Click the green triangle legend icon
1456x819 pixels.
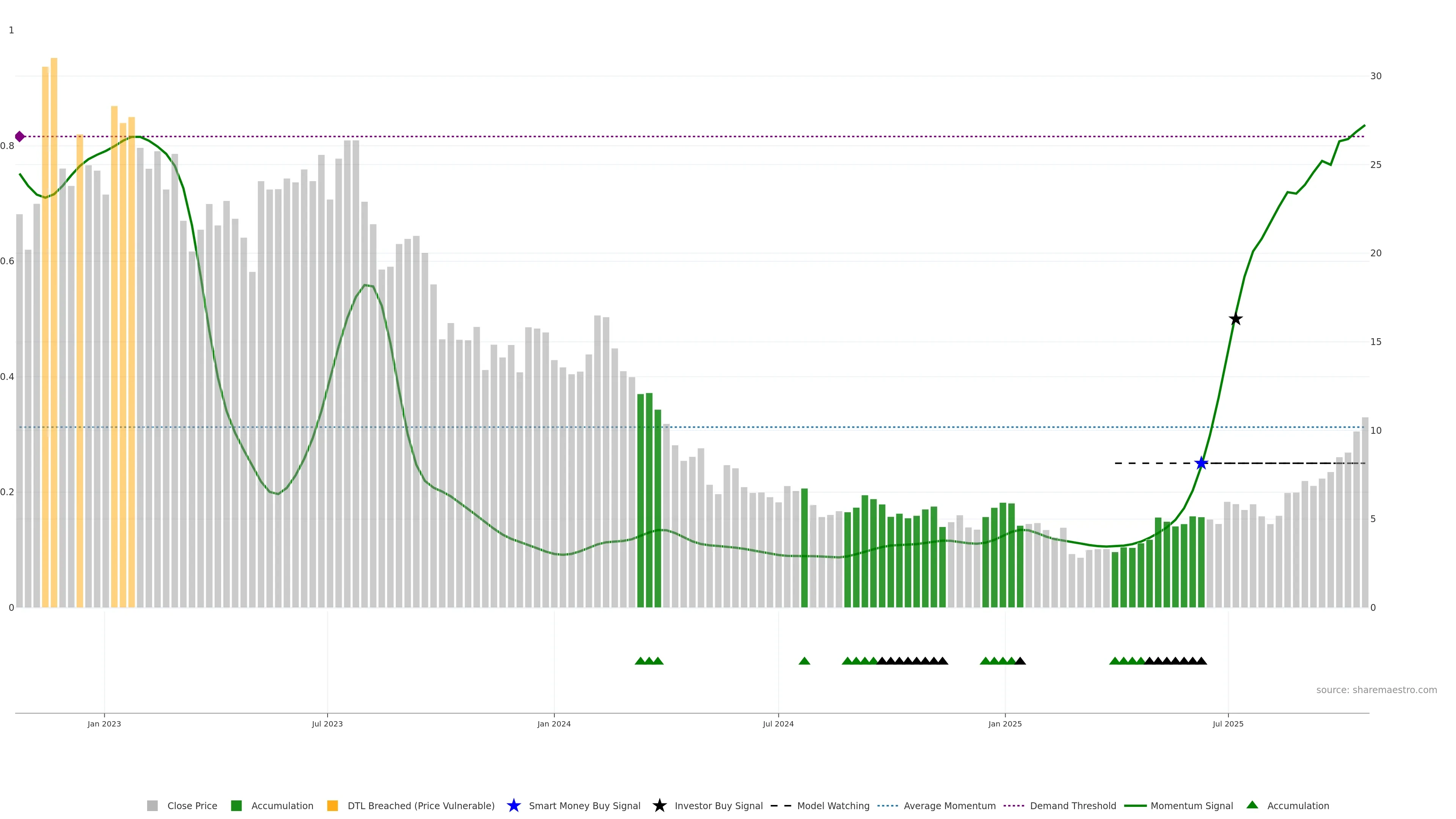[x=1252, y=805]
